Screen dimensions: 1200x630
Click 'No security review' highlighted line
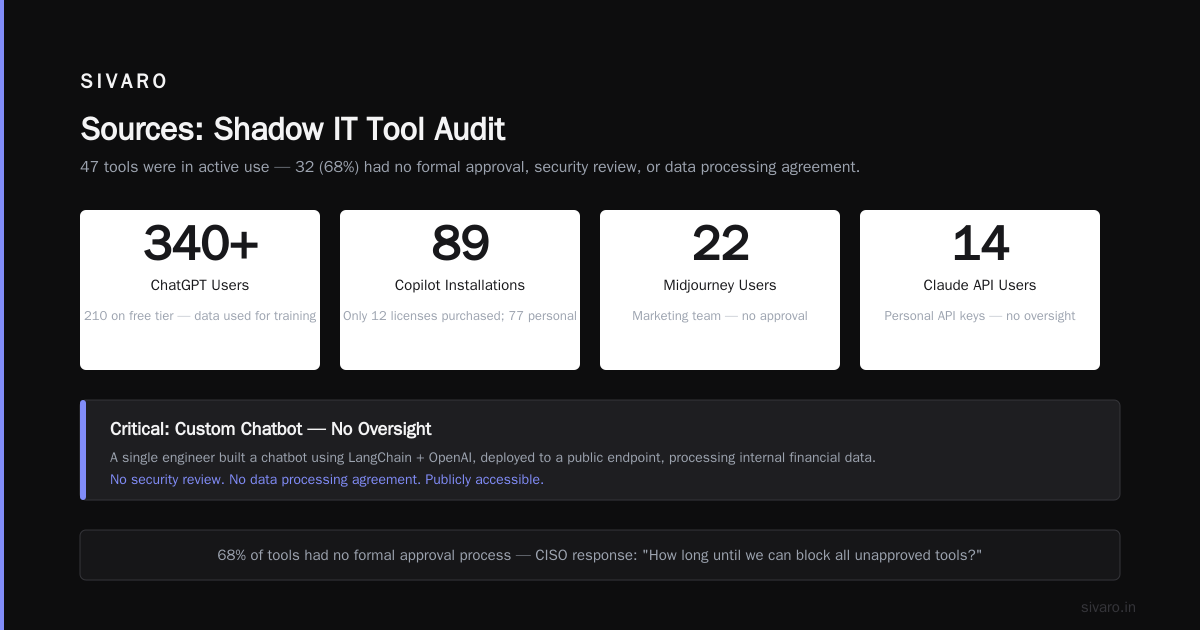[327, 480]
